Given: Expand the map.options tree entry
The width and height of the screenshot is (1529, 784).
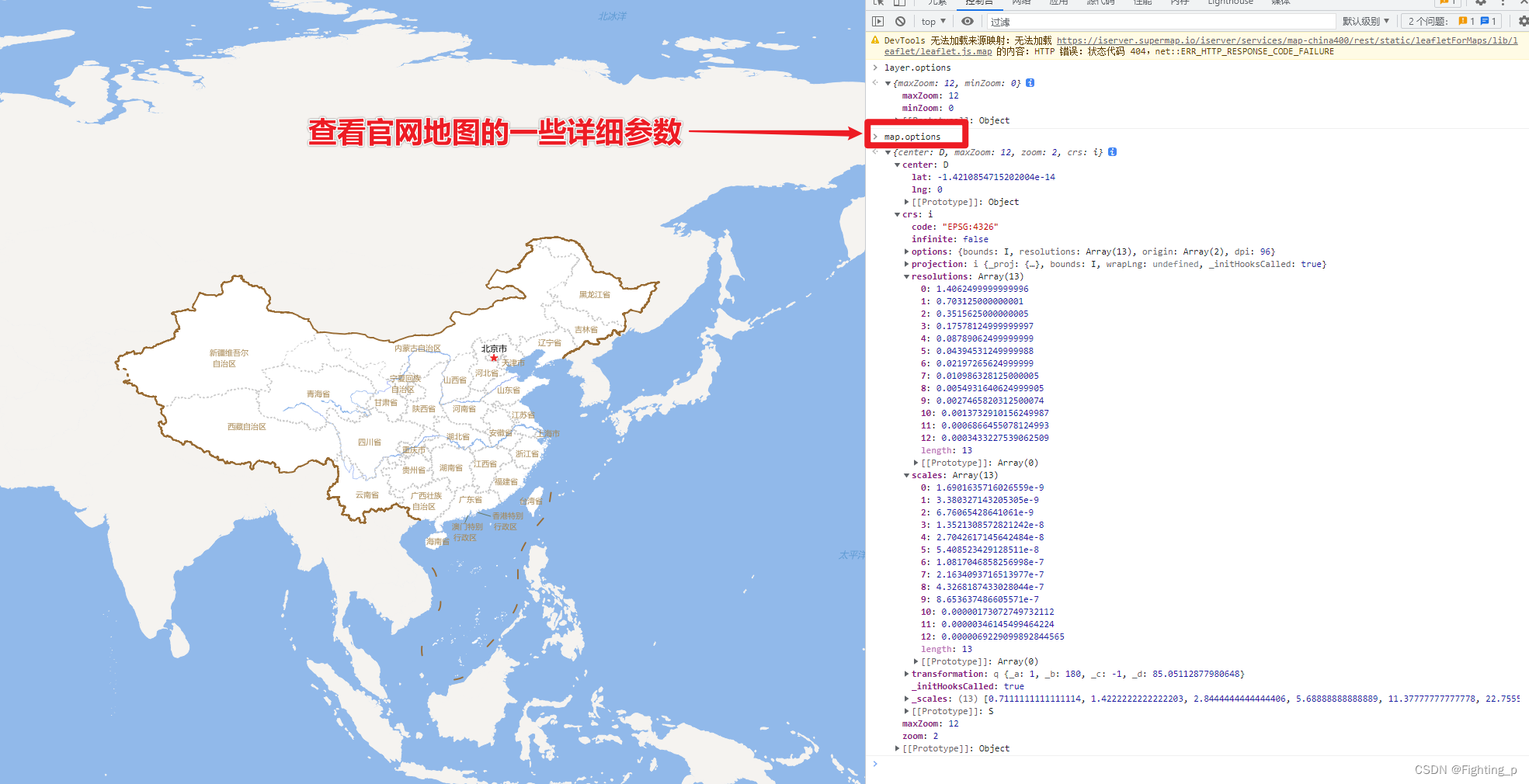Looking at the screenshot, I should tap(877, 136).
